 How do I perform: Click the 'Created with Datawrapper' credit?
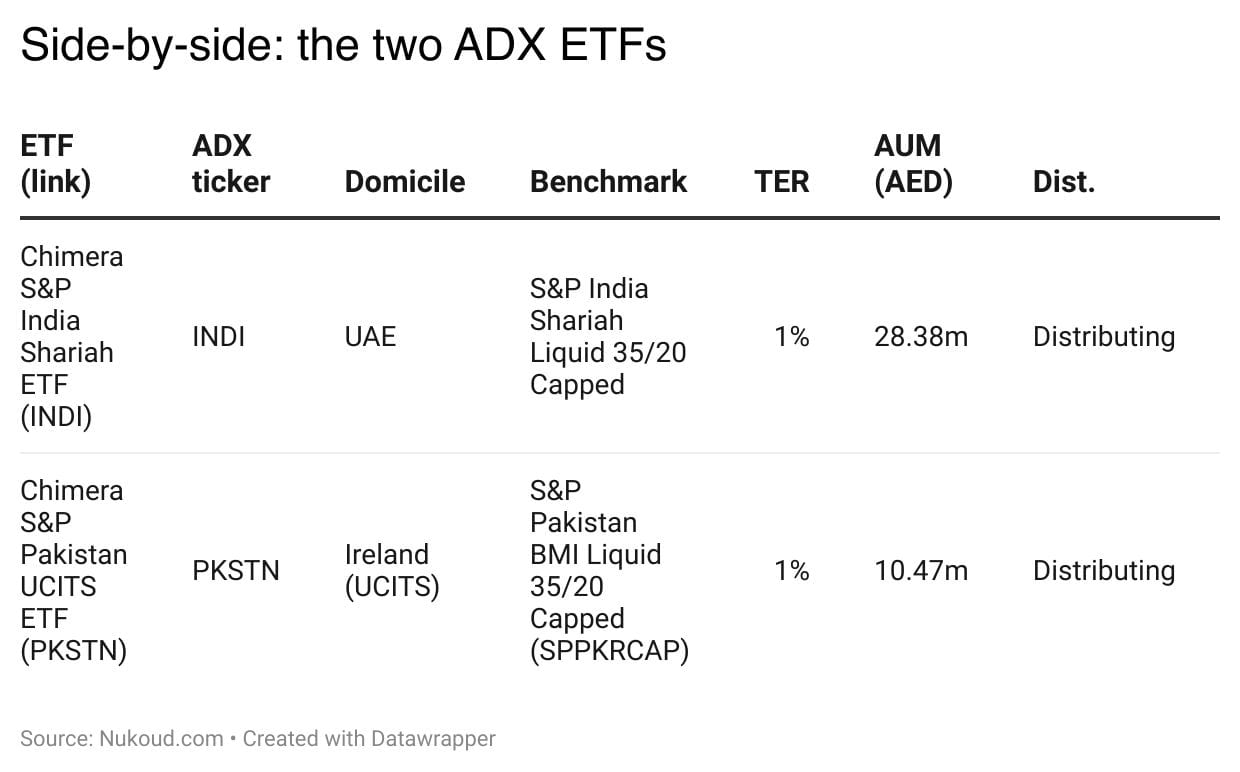point(369,739)
